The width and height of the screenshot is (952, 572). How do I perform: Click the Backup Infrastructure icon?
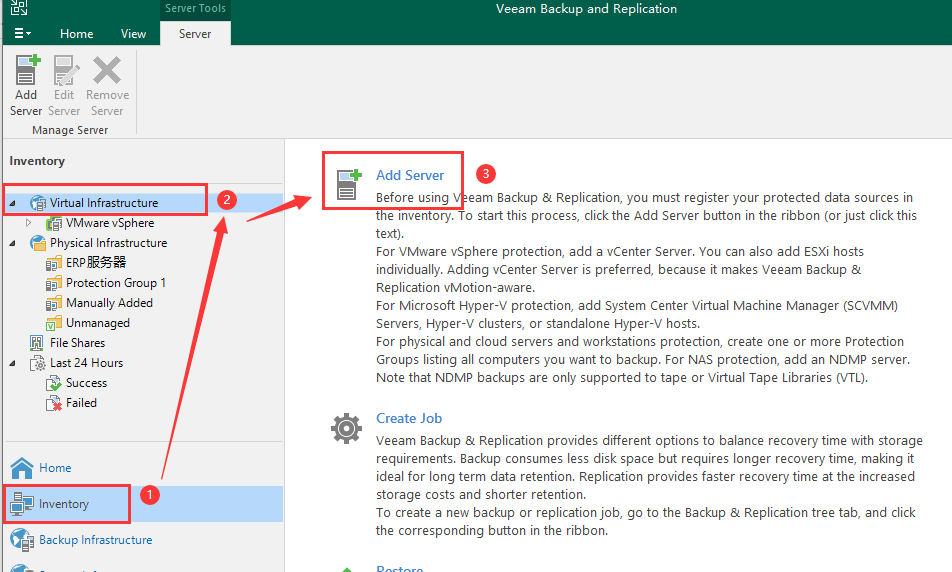[x=22, y=540]
